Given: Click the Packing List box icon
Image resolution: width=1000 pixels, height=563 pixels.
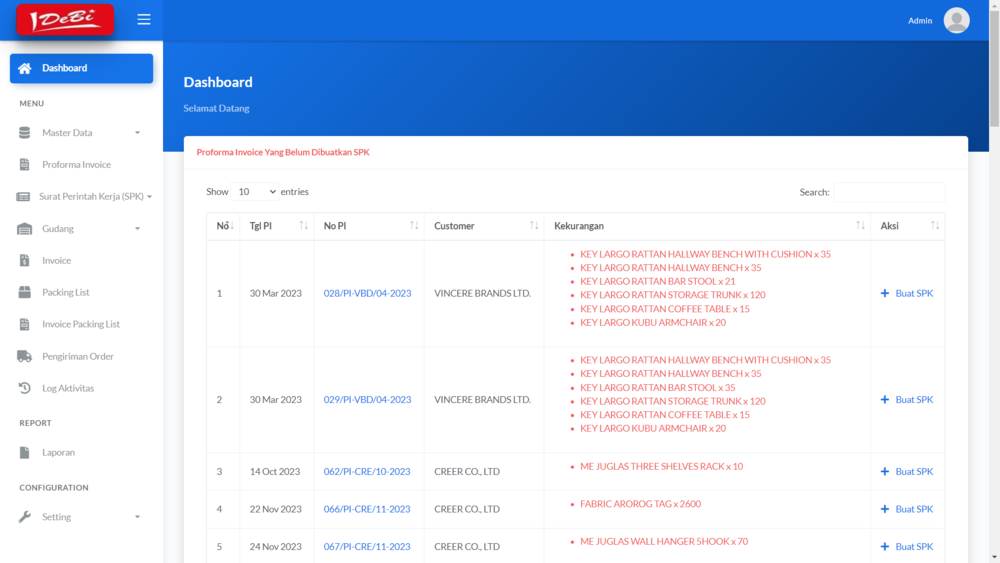Looking at the screenshot, I should [x=25, y=293].
